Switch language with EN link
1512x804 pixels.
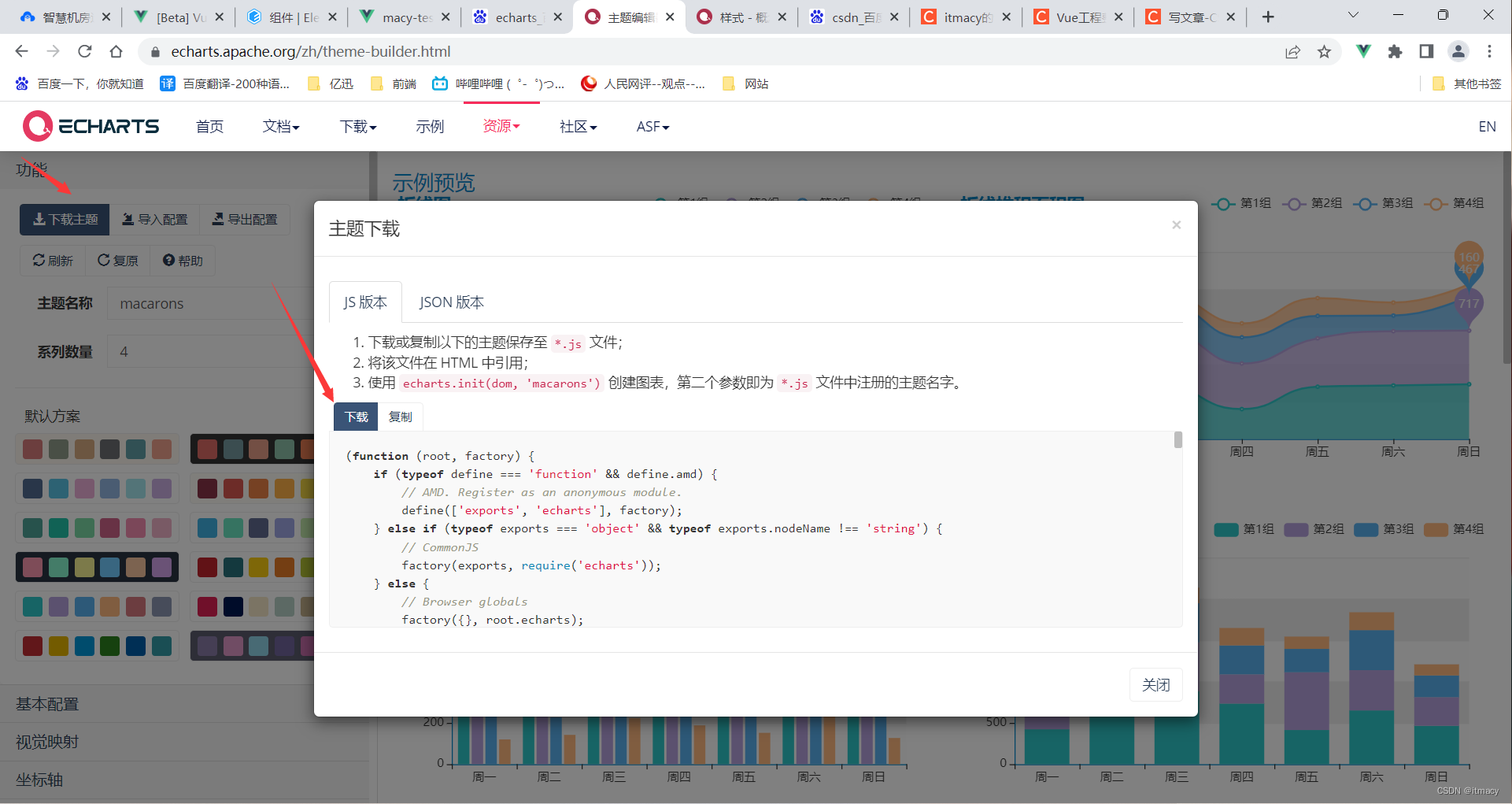click(1487, 126)
